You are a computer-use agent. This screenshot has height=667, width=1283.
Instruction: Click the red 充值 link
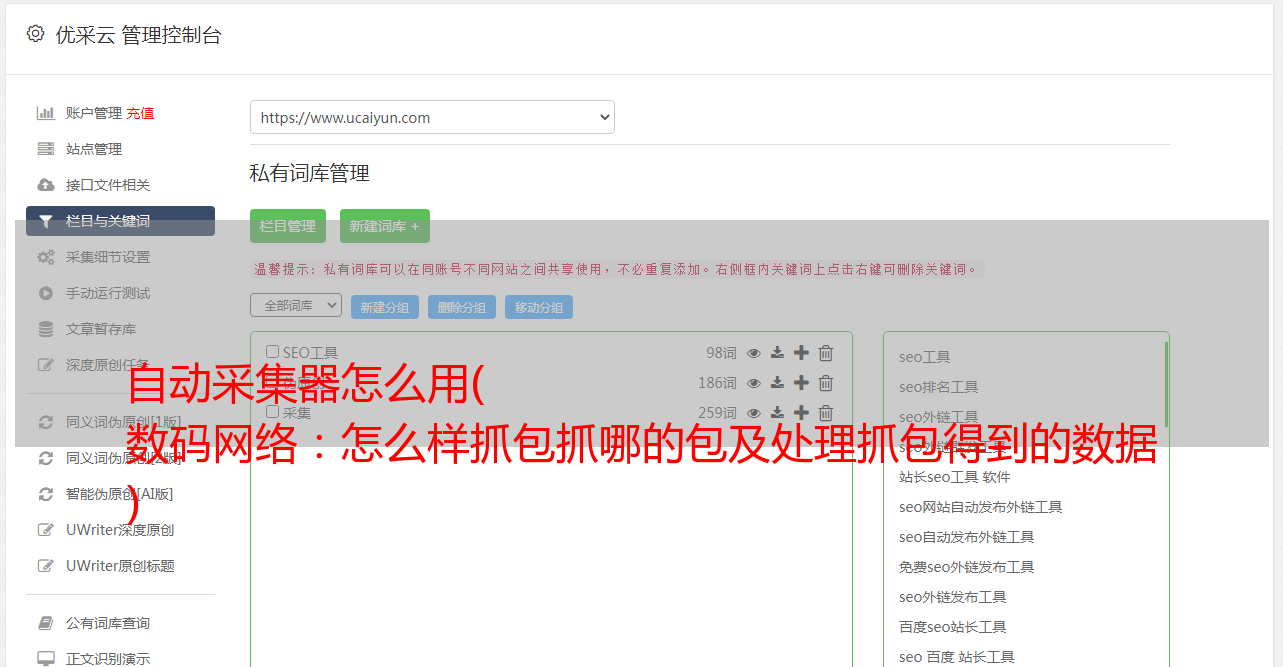coord(140,113)
